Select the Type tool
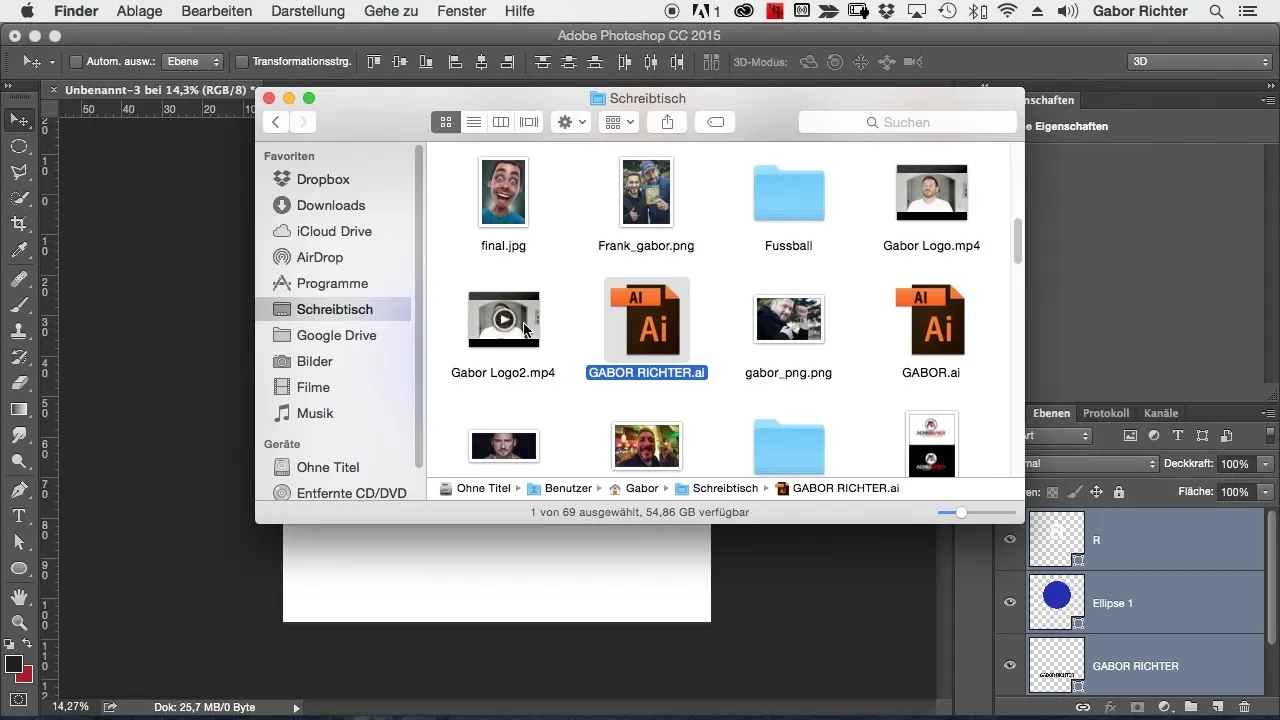 [x=19, y=515]
